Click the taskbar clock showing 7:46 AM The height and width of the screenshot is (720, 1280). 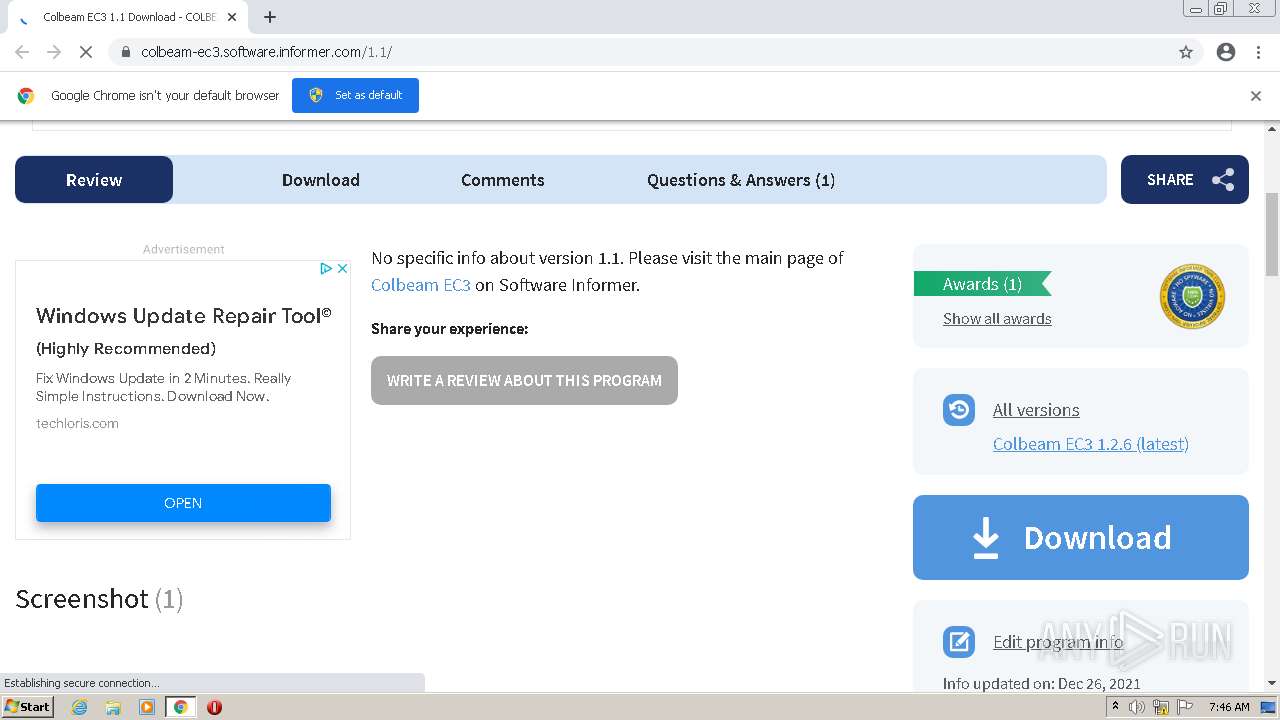1229,707
